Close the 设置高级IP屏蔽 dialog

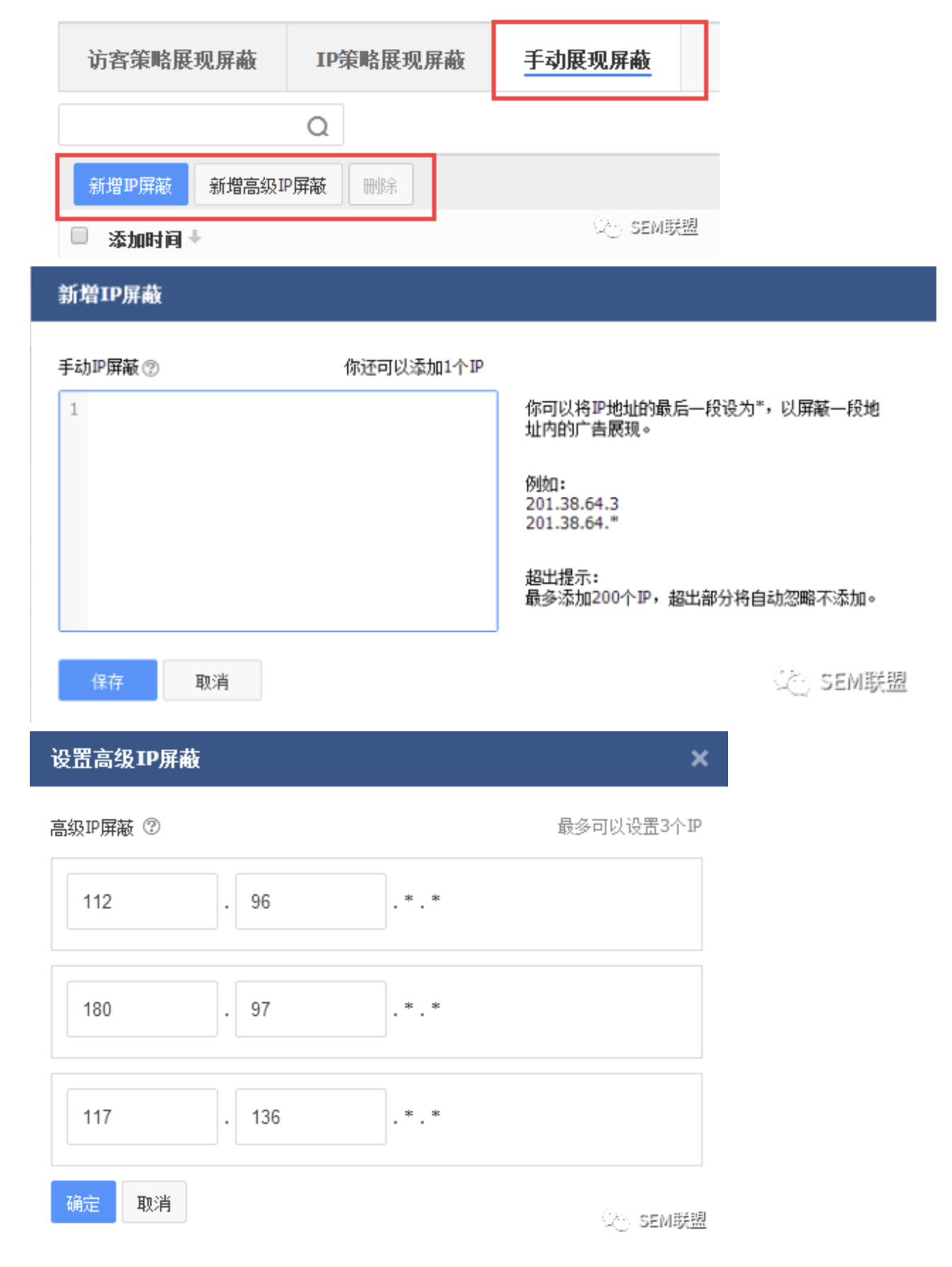pos(699,758)
